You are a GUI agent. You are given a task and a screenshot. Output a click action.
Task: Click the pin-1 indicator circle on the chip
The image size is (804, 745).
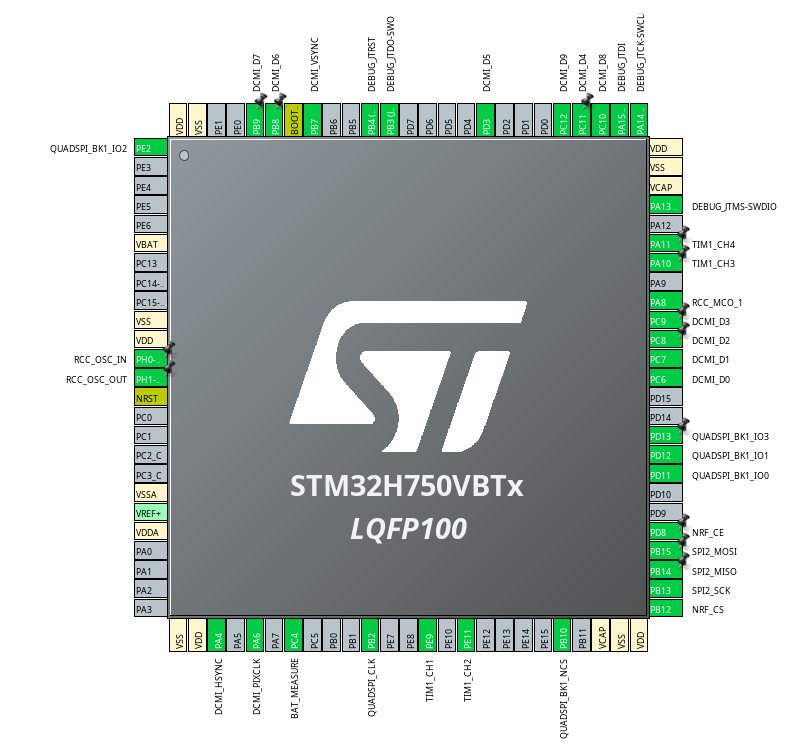(183, 156)
